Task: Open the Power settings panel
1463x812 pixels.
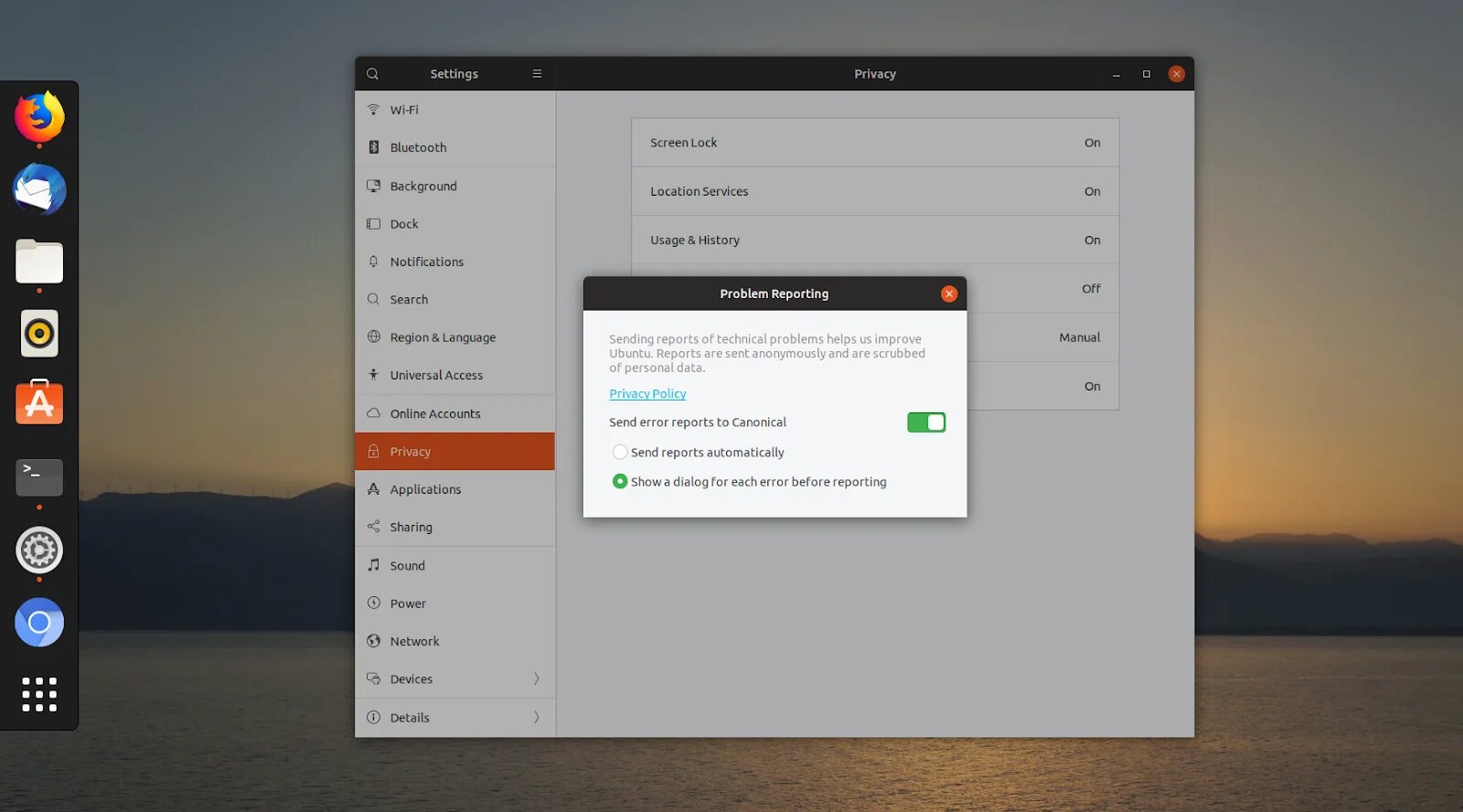Action: click(x=455, y=604)
